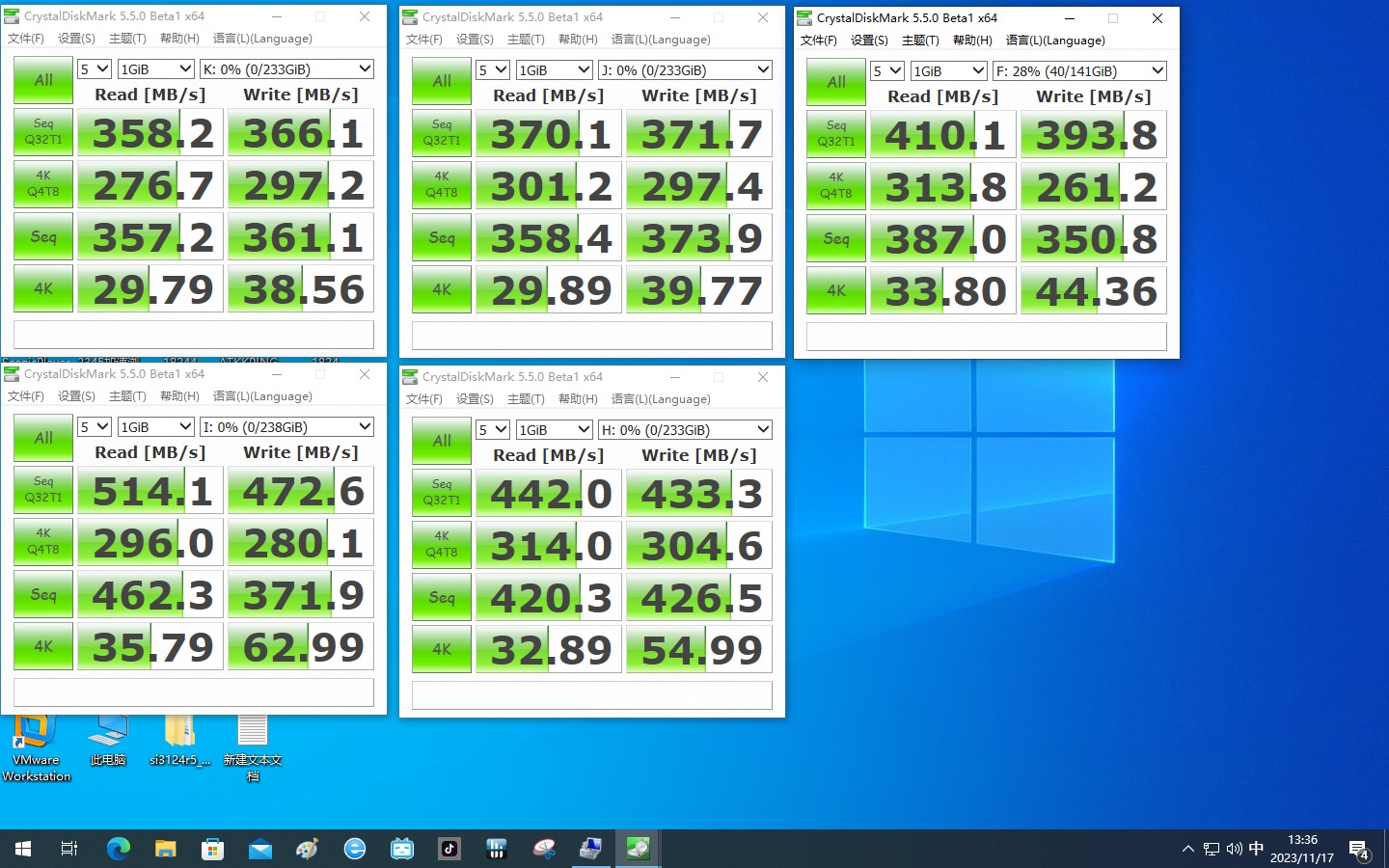Start 4K Q4T8 test in J: drive window
Viewport: 1389px width, 868px height.
click(442, 185)
